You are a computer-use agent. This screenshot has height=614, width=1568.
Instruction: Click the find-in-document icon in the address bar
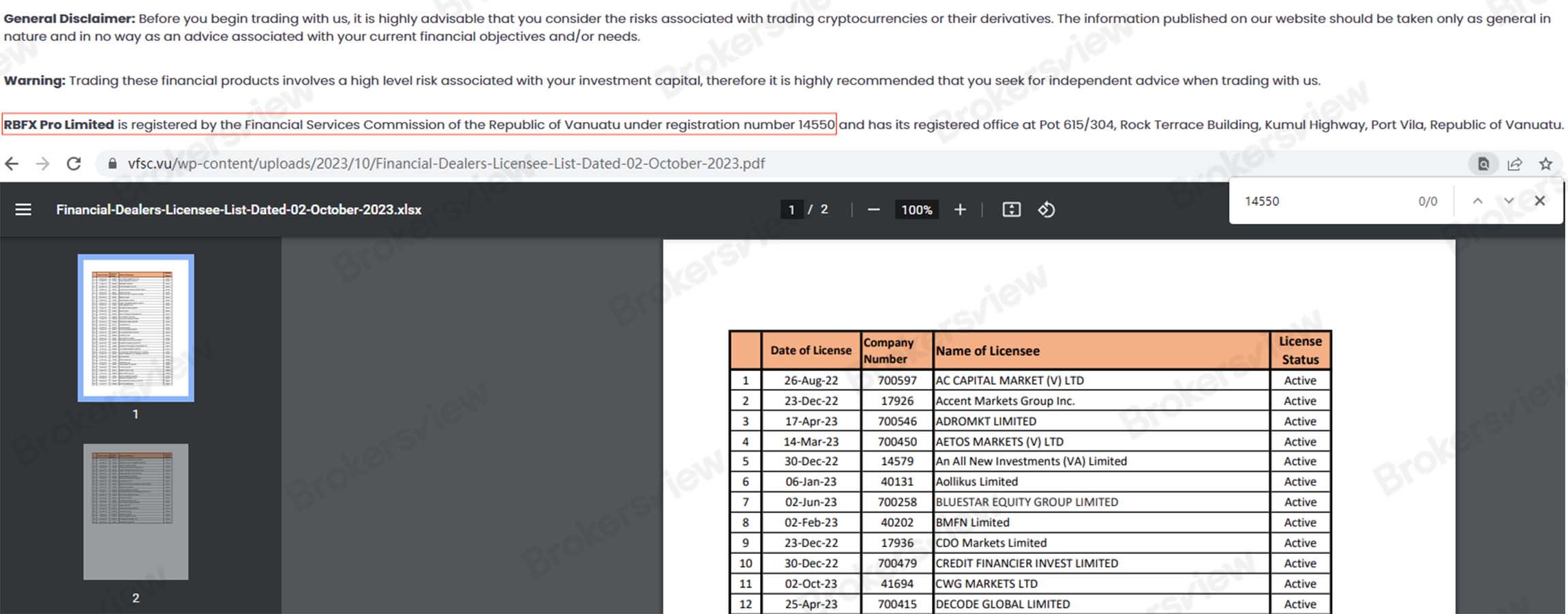click(x=1483, y=164)
